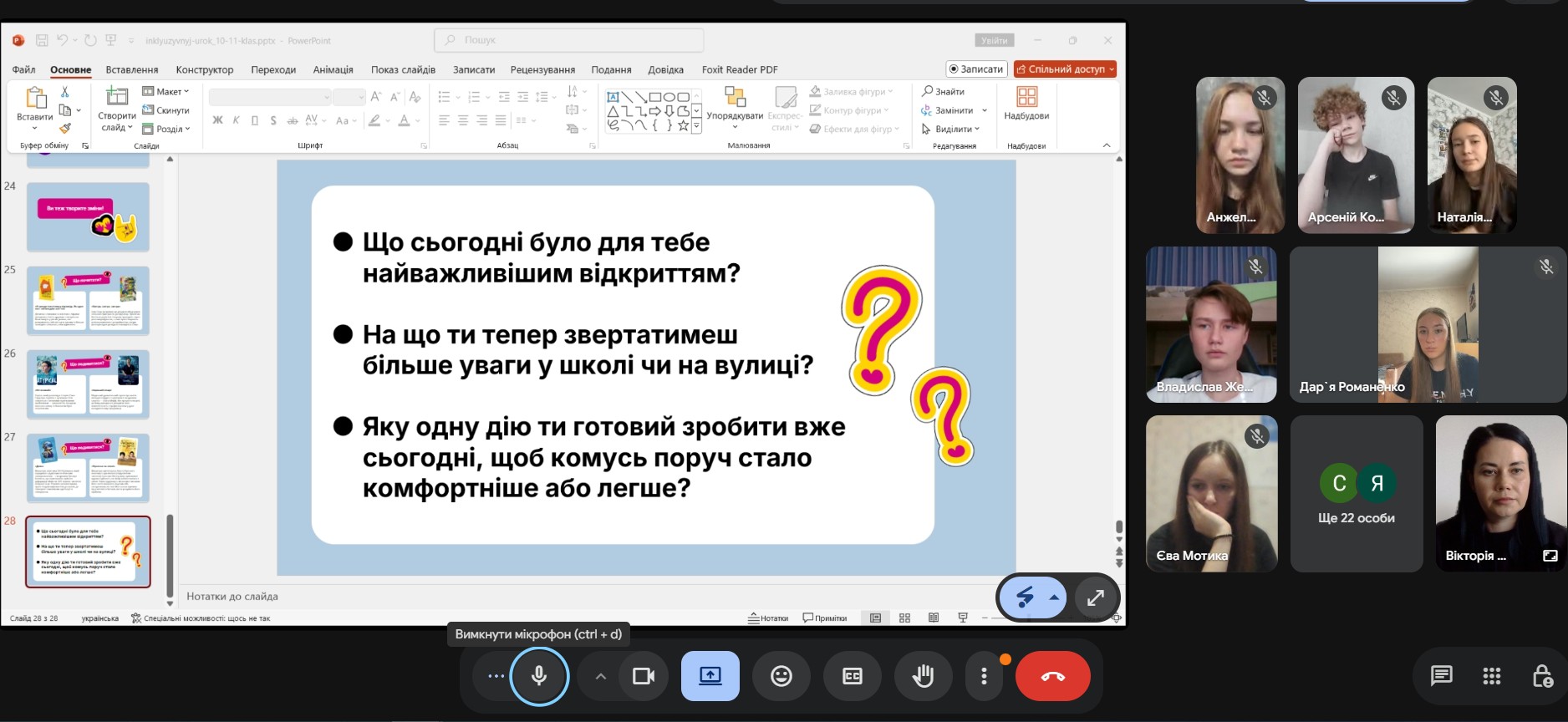1568x722 pixels.
Task: Raise hand in the meeting
Action: click(923, 676)
